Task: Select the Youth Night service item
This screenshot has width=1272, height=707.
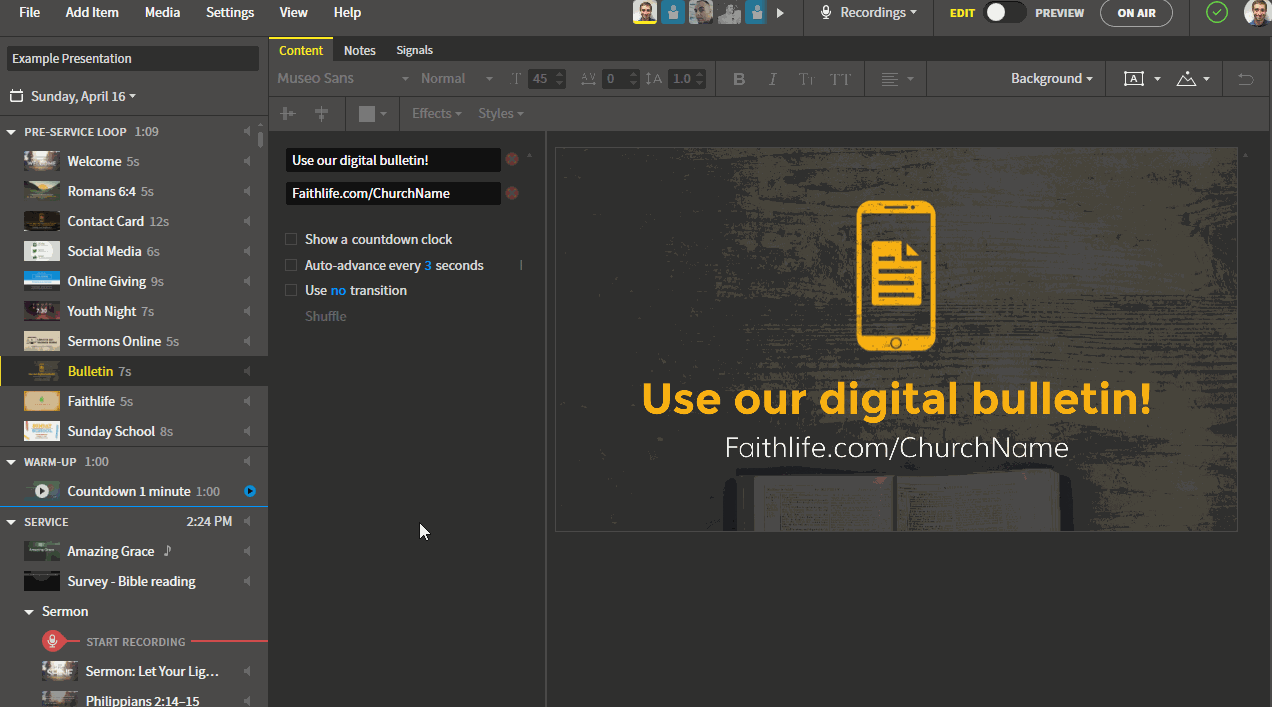Action: (x=134, y=311)
